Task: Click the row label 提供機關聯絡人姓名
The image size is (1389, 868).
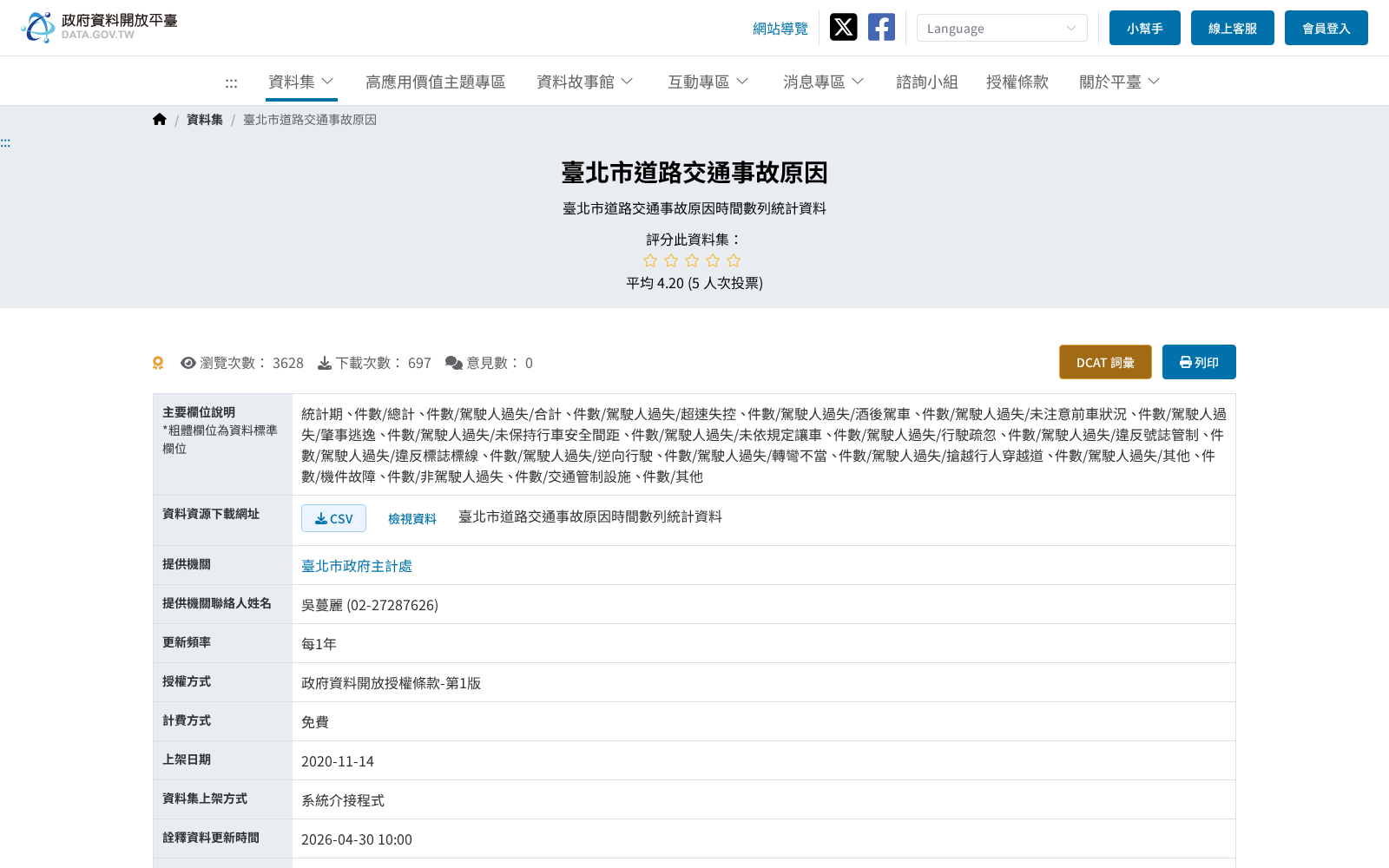Action: tap(217, 603)
